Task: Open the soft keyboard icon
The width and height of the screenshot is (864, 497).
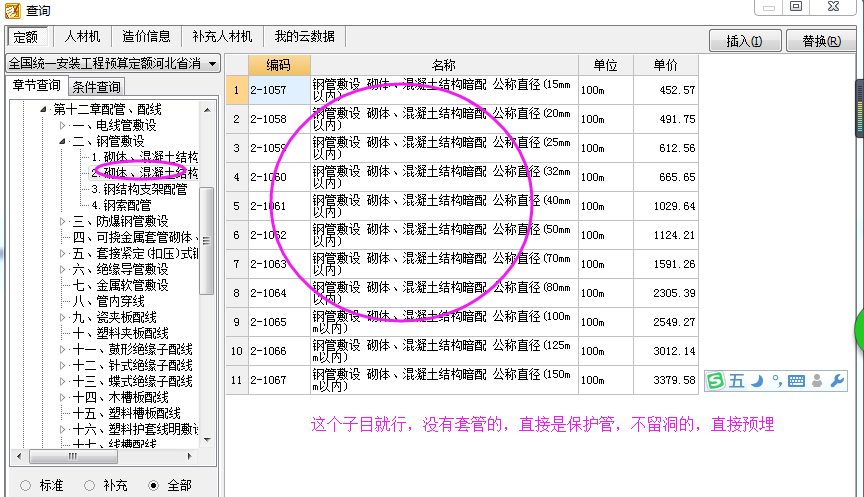Action: click(796, 381)
